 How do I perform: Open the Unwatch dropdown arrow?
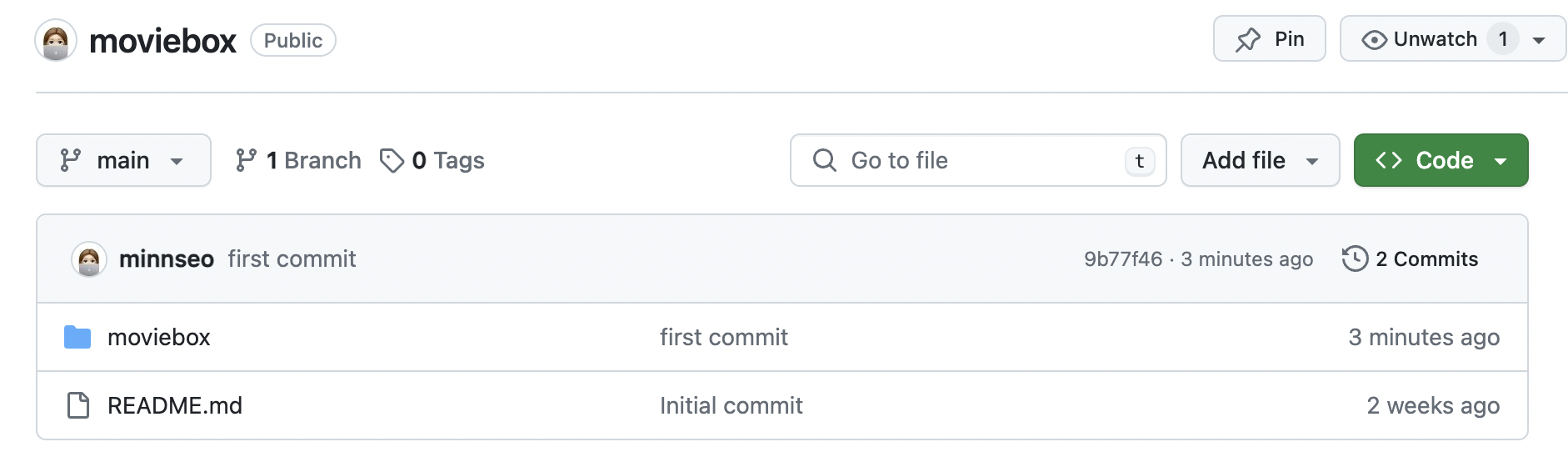[1539, 40]
